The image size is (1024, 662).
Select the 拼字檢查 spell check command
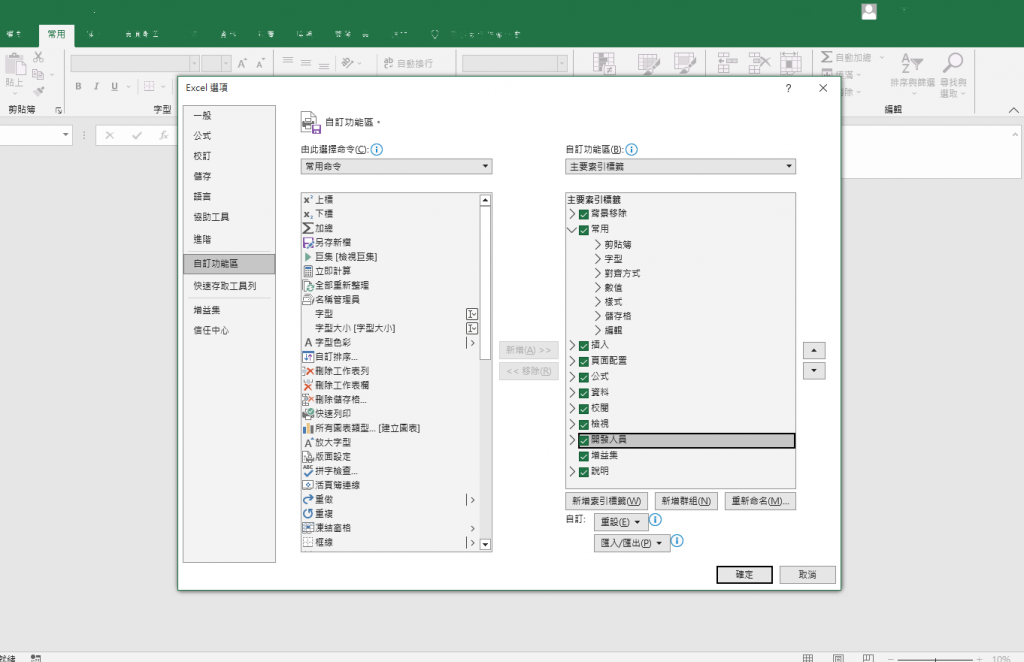tap(330, 471)
